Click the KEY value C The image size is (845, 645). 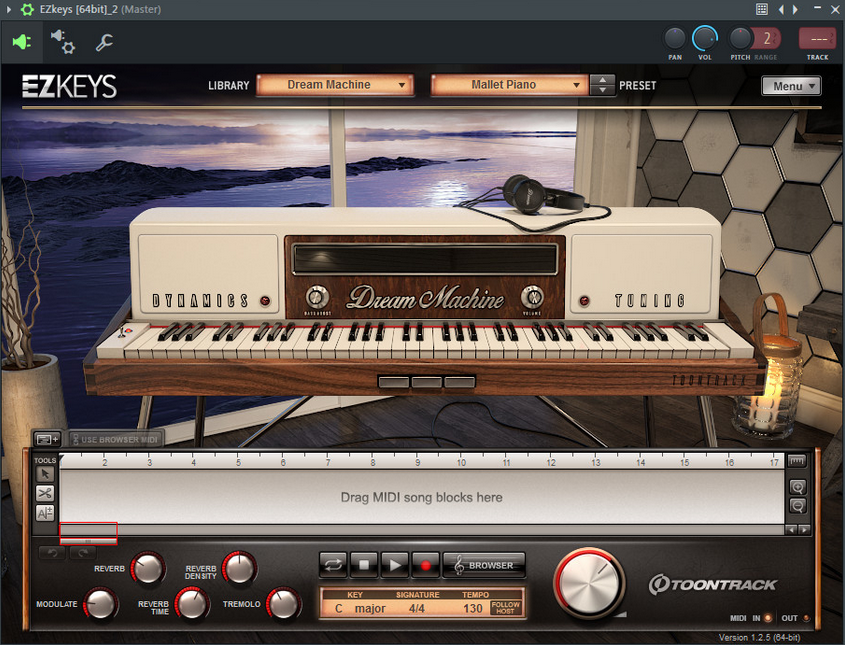[x=338, y=608]
